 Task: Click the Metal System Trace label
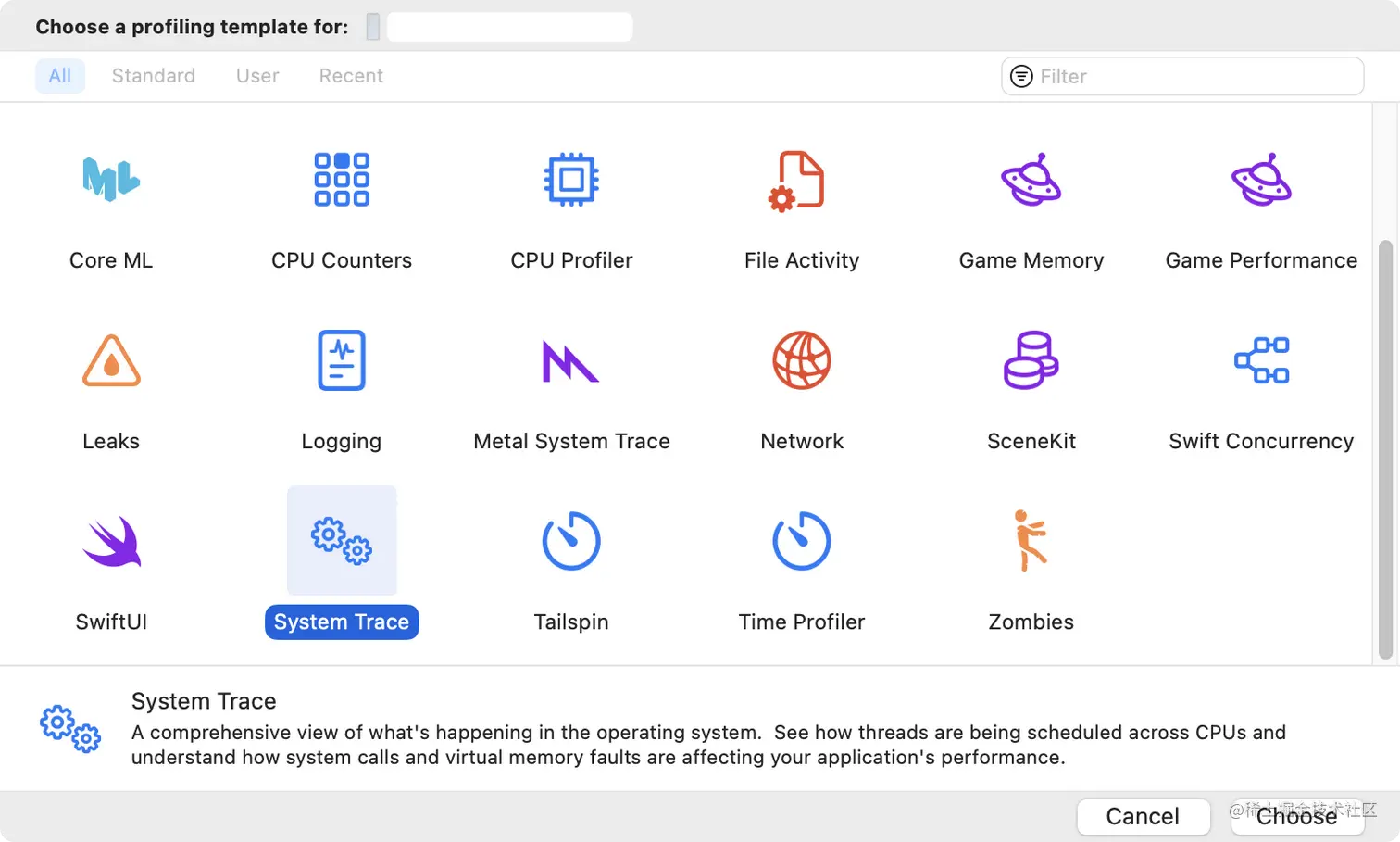tap(571, 441)
